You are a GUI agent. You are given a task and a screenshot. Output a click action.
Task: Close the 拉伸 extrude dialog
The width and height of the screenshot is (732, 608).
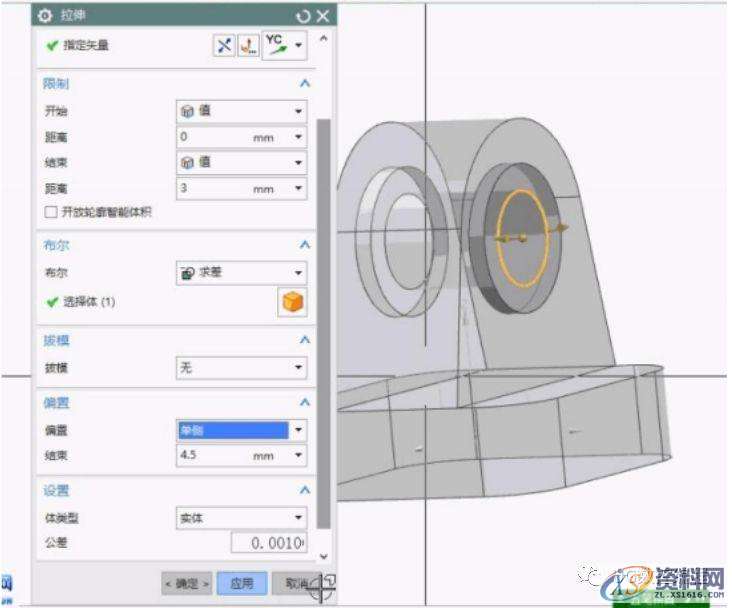coord(323,16)
